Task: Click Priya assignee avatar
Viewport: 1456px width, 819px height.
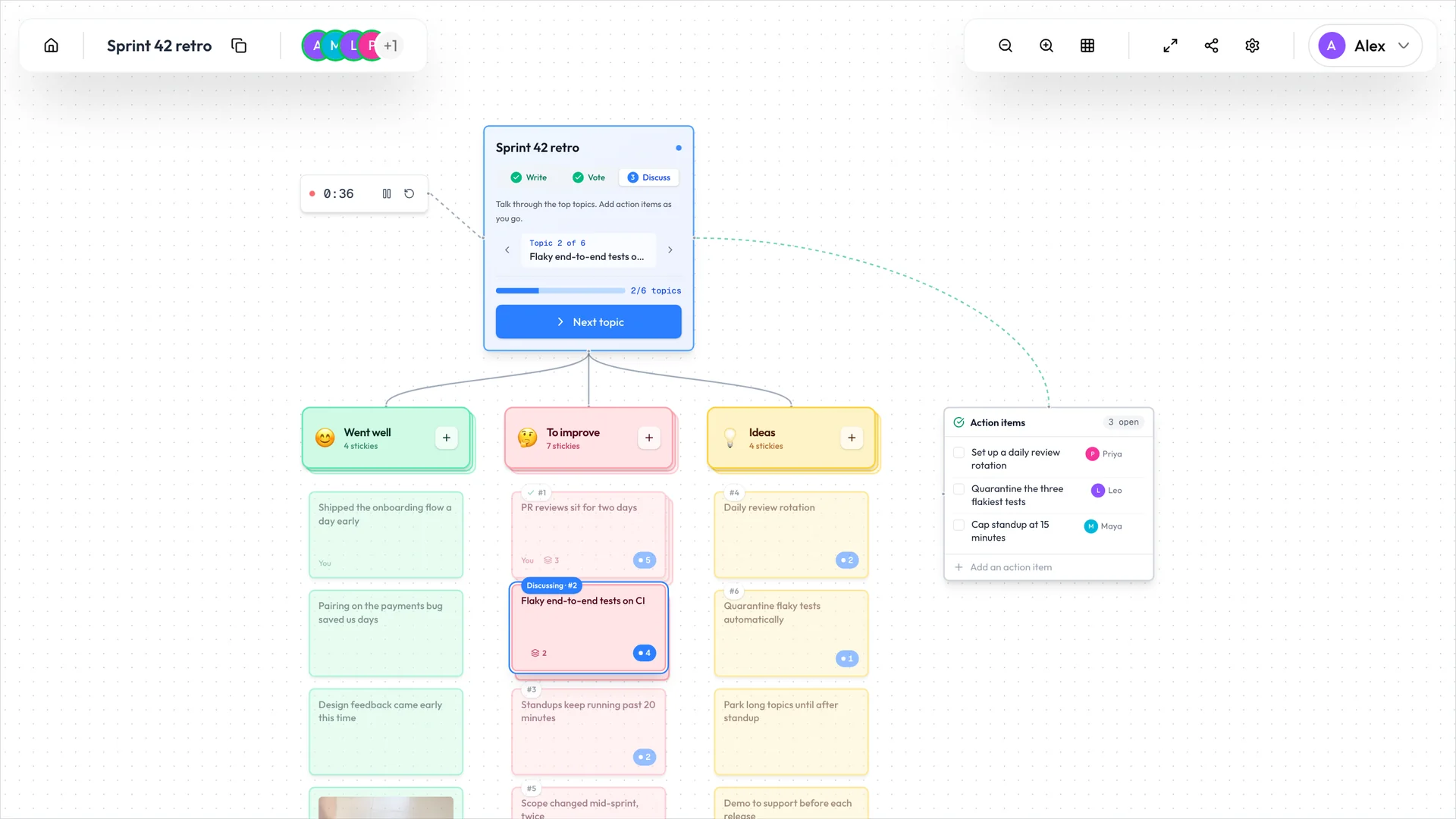Action: (1092, 453)
